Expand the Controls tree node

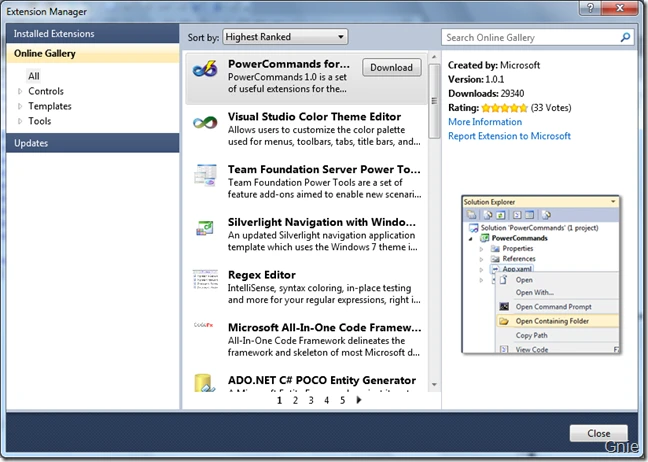click(20, 91)
